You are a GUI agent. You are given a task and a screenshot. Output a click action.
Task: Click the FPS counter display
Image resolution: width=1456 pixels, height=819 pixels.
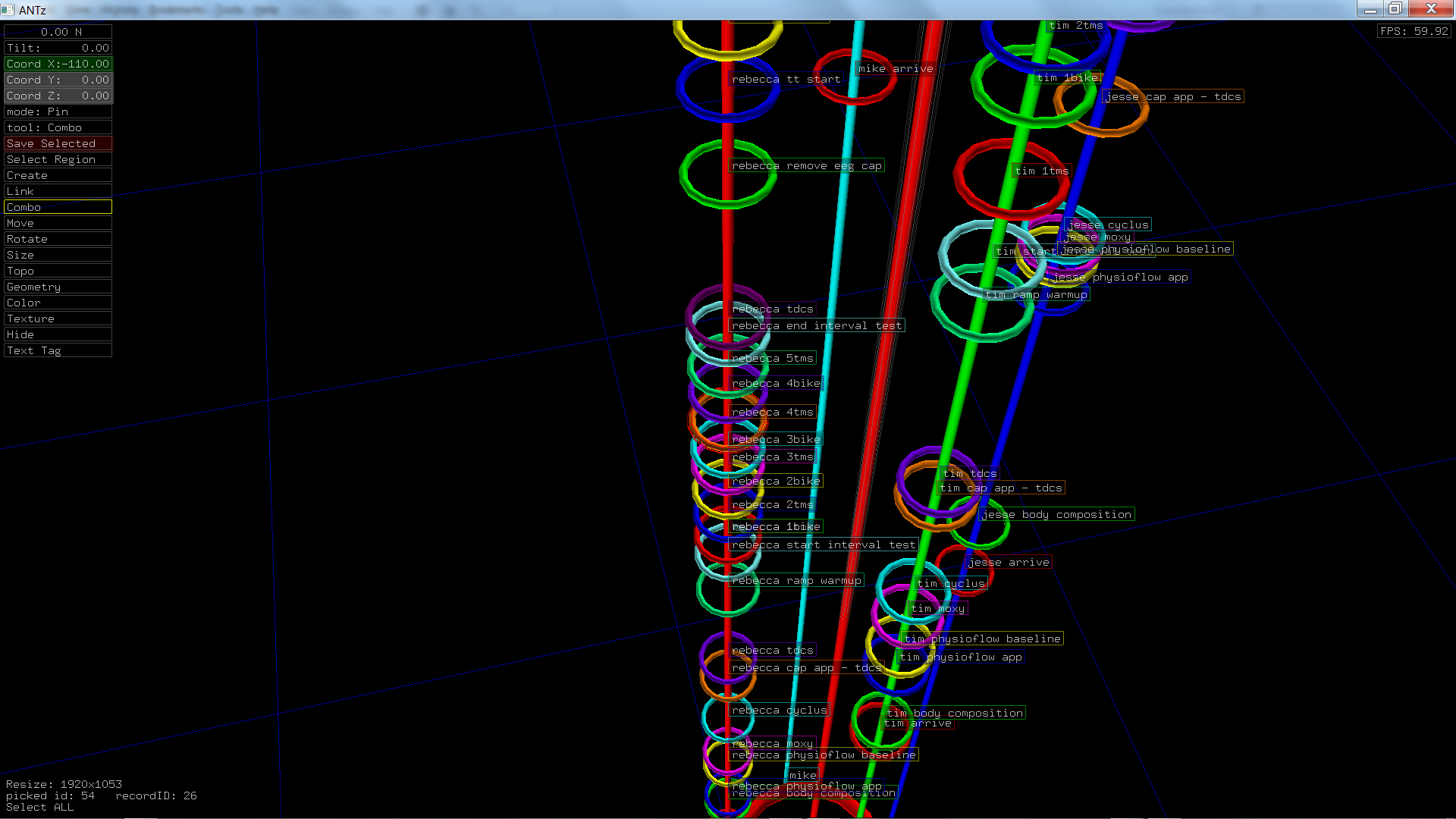pyautogui.click(x=1414, y=31)
